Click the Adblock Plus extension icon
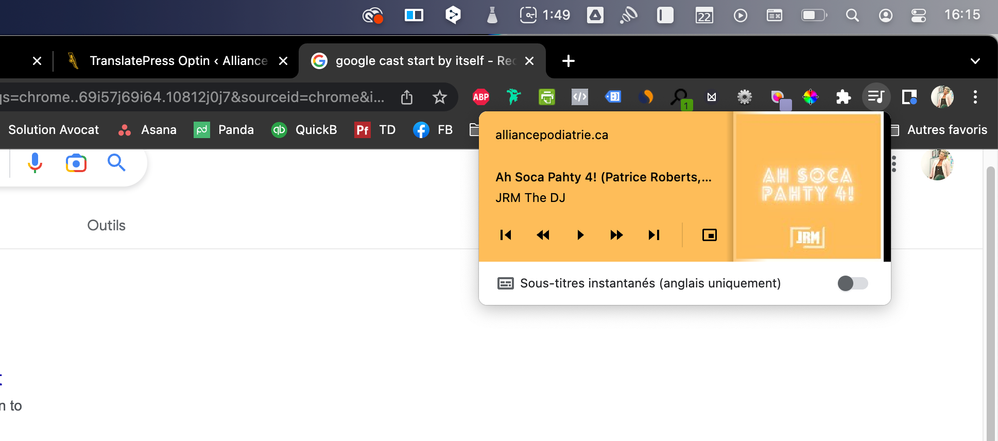The image size is (998, 441). pyautogui.click(x=481, y=97)
